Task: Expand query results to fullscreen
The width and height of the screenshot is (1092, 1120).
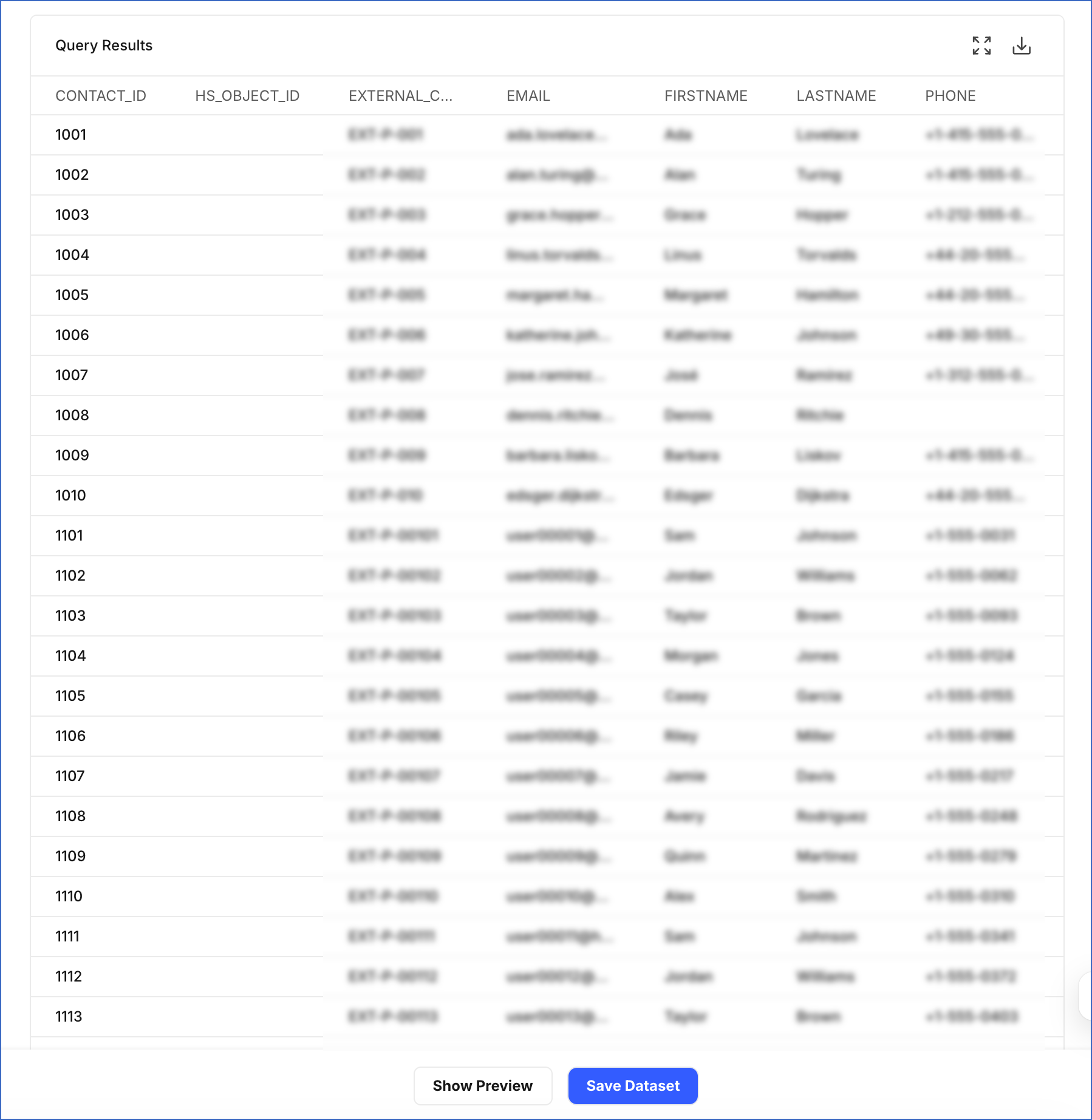Action: [981, 46]
